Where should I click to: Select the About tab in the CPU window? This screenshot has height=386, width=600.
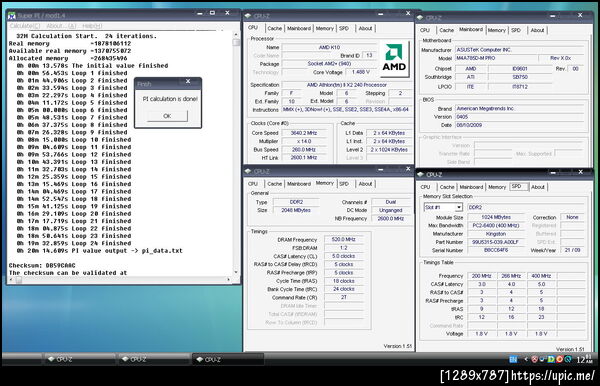point(365,28)
